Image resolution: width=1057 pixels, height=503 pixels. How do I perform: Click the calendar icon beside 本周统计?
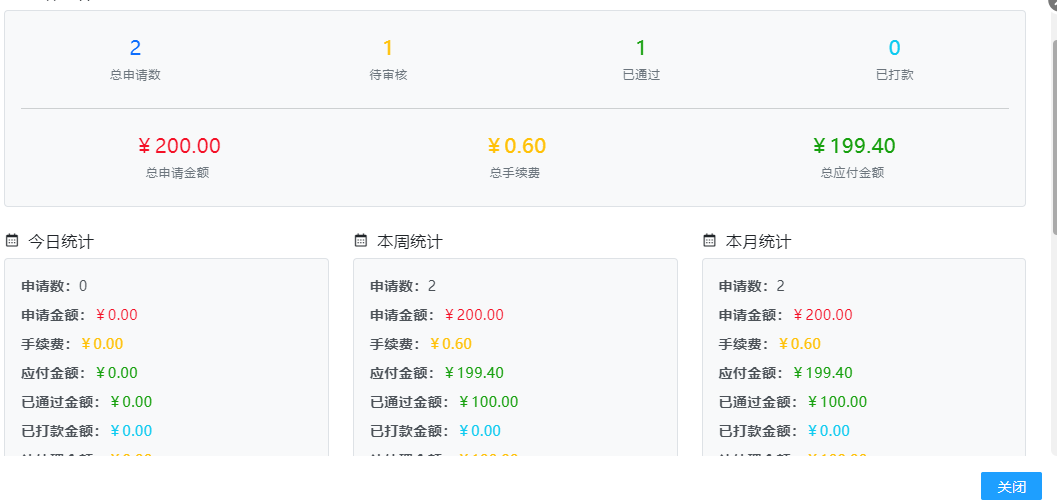361,241
